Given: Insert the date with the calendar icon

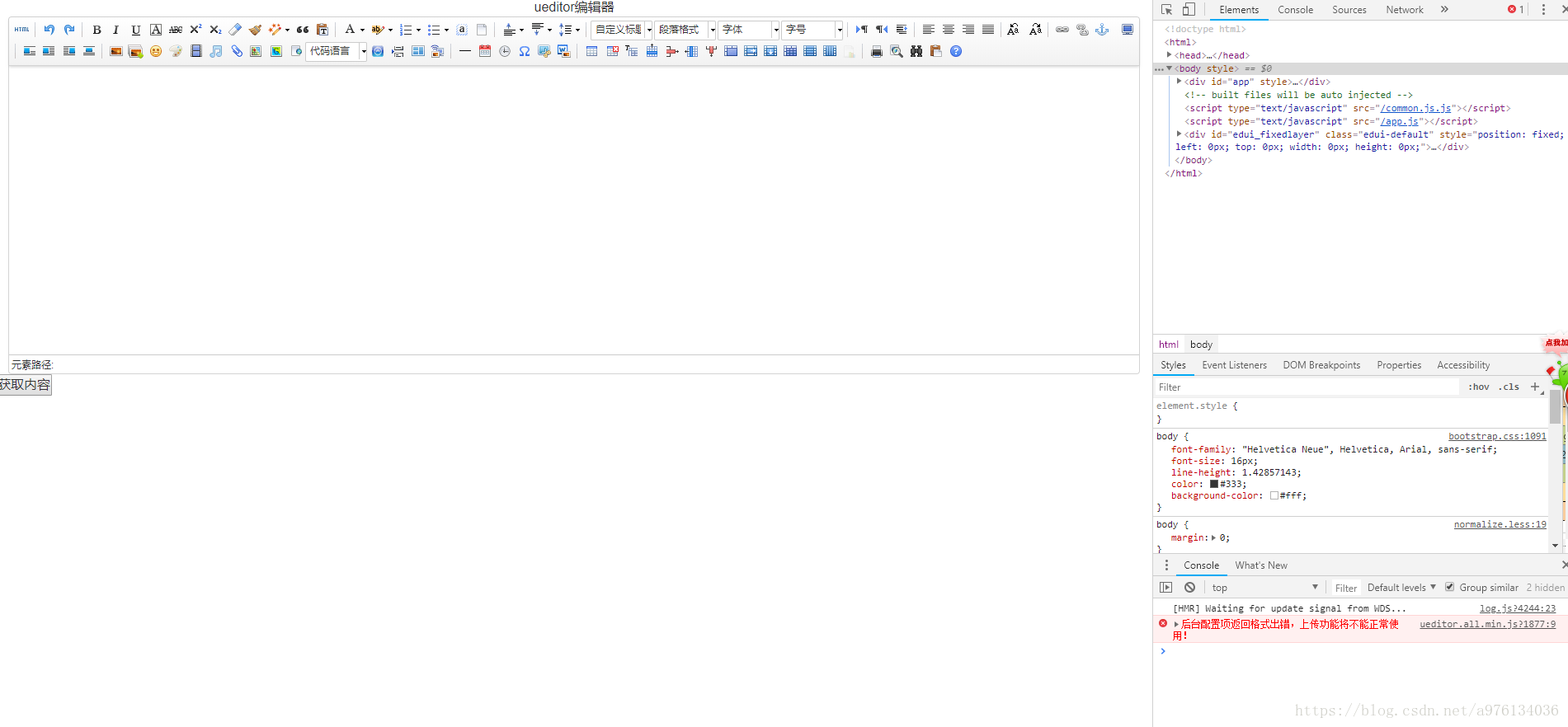Looking at the screenshot, I should (x=485, y=51).
